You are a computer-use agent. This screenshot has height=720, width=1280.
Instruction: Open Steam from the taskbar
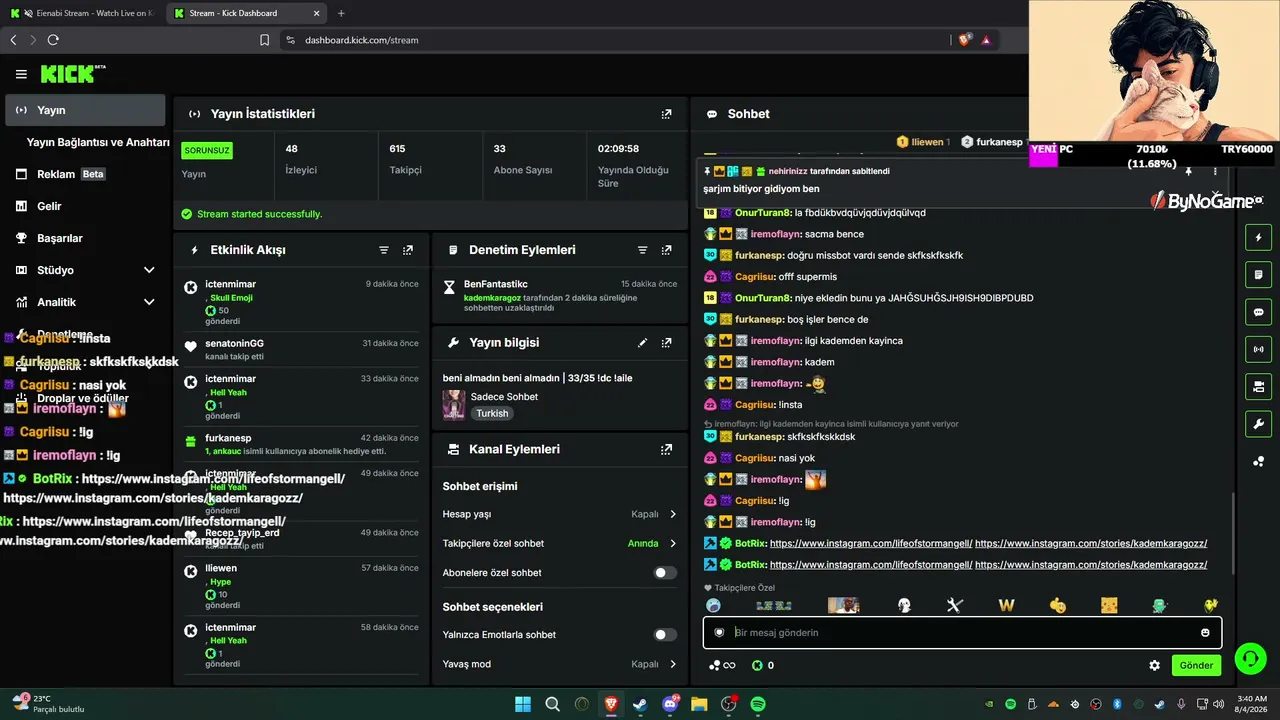[640, 704]
